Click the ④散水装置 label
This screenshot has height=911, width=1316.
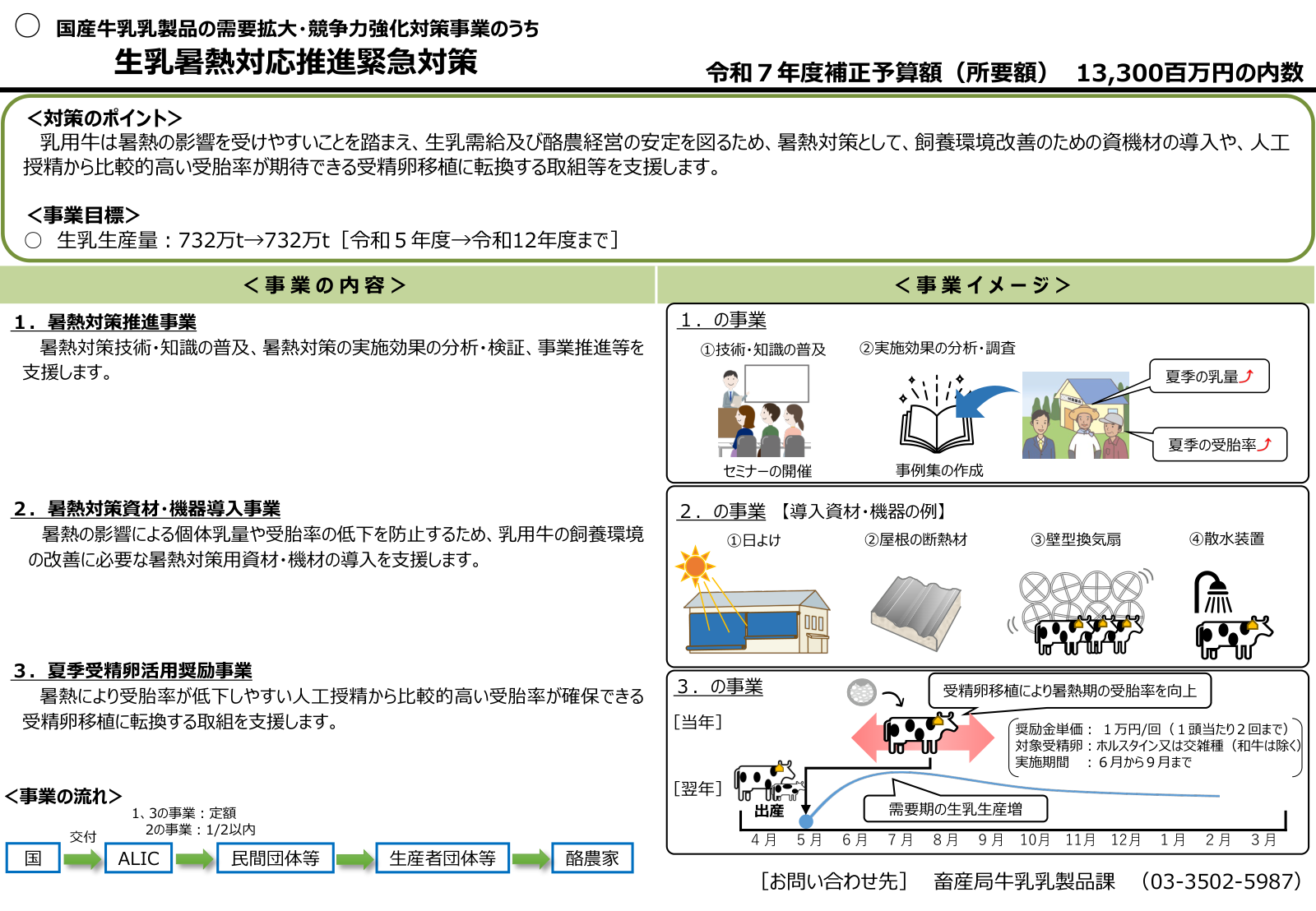pos(1226,539)
